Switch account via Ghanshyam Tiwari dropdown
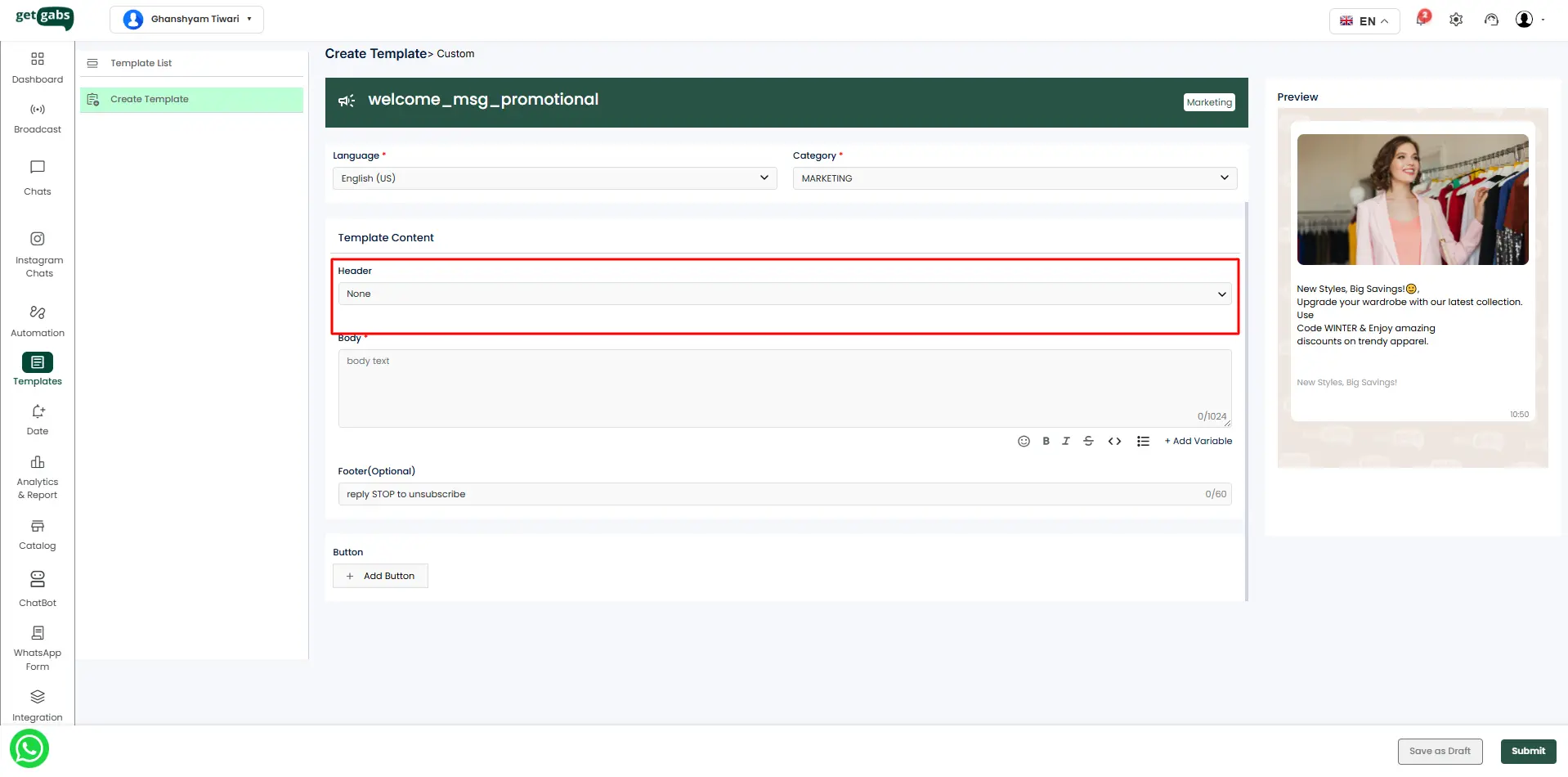 point(187,19)
